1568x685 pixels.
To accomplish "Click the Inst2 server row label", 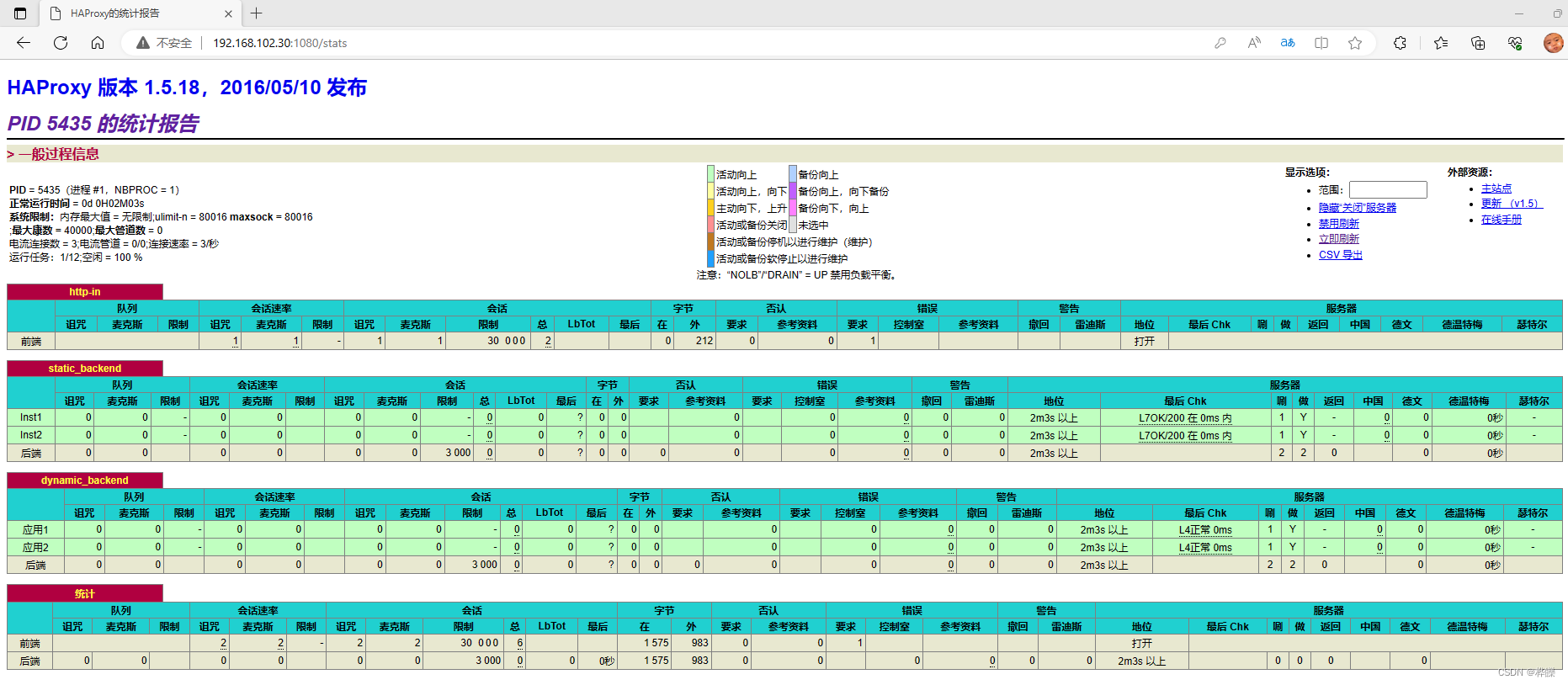I will (31, 435).
